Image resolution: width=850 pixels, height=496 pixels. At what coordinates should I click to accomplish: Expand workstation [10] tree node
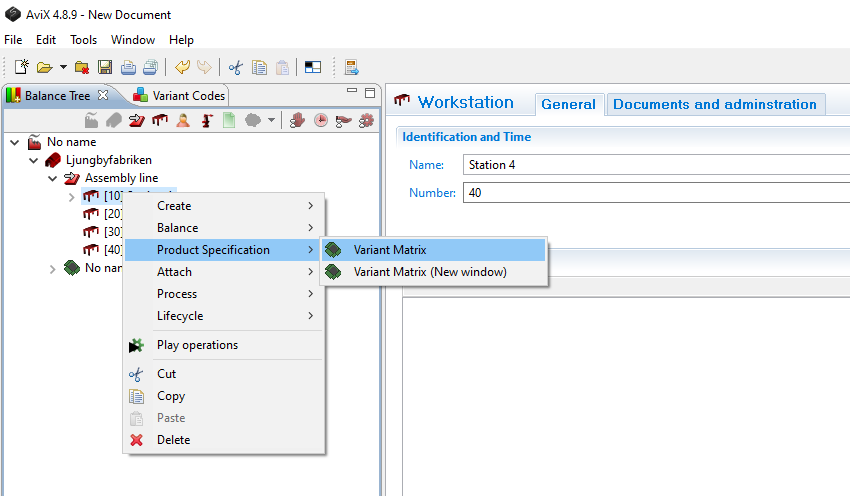click(x=71, y=196)
